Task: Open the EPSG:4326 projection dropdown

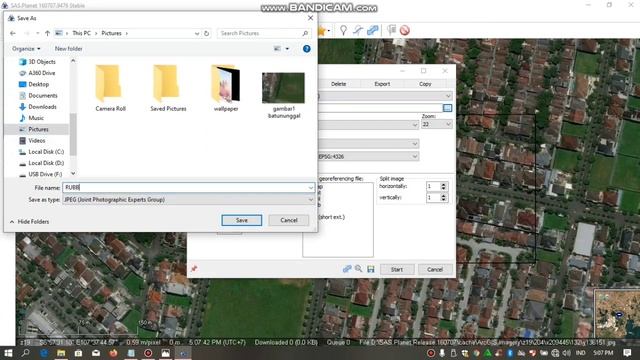Action: coord(415,156)
